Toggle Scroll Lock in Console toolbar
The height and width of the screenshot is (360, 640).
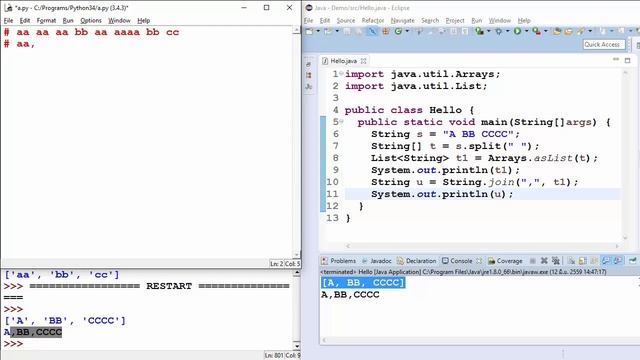582,261
